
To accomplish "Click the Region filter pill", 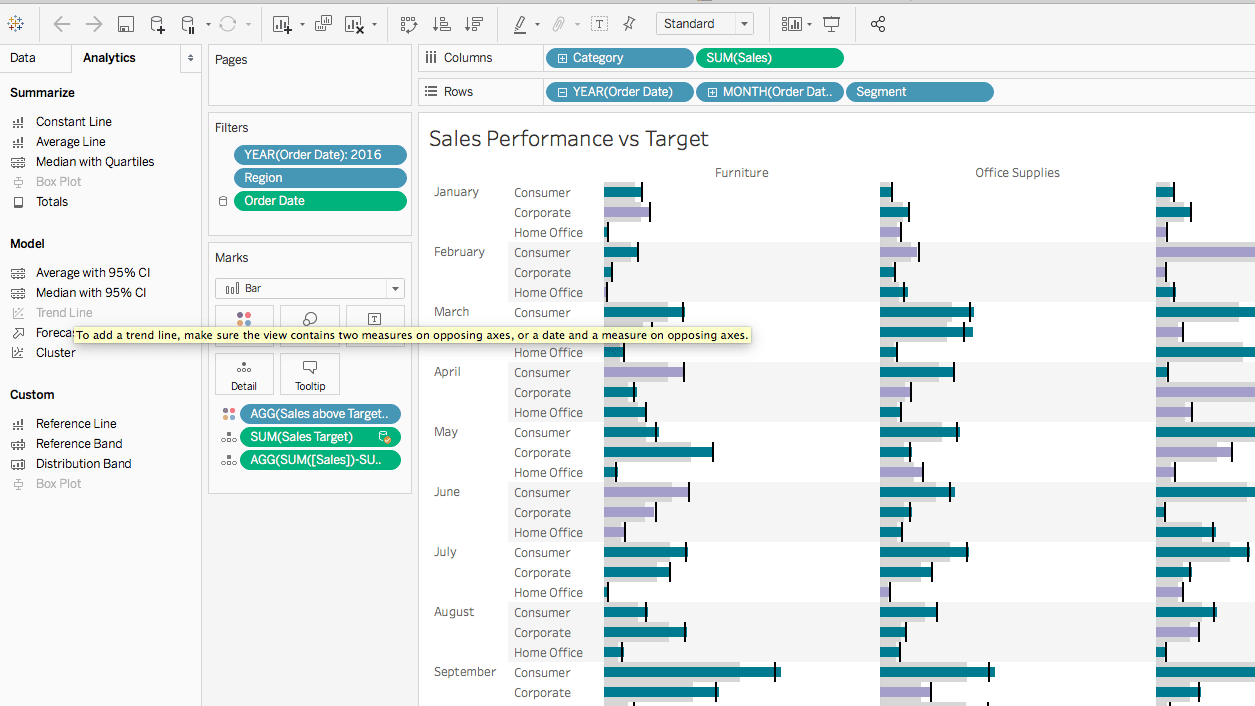I will (x=320, y=178).
